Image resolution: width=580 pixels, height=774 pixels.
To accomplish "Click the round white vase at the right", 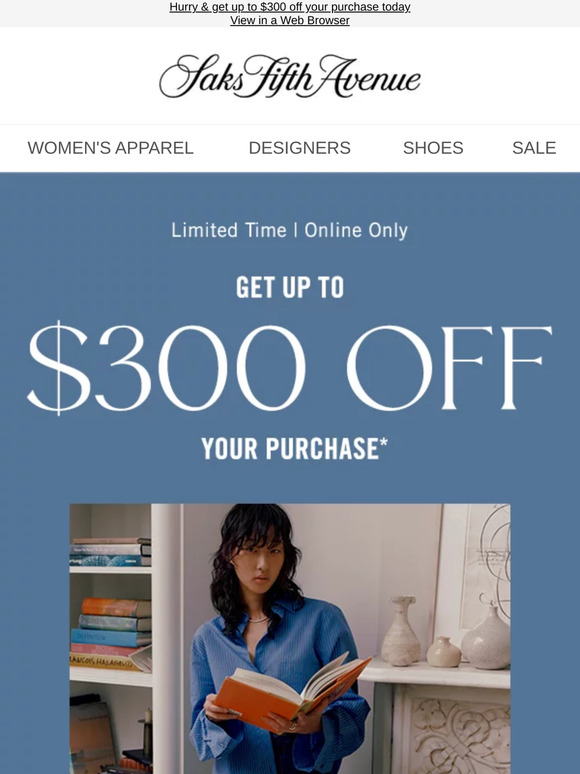I will tap(486, 638).
